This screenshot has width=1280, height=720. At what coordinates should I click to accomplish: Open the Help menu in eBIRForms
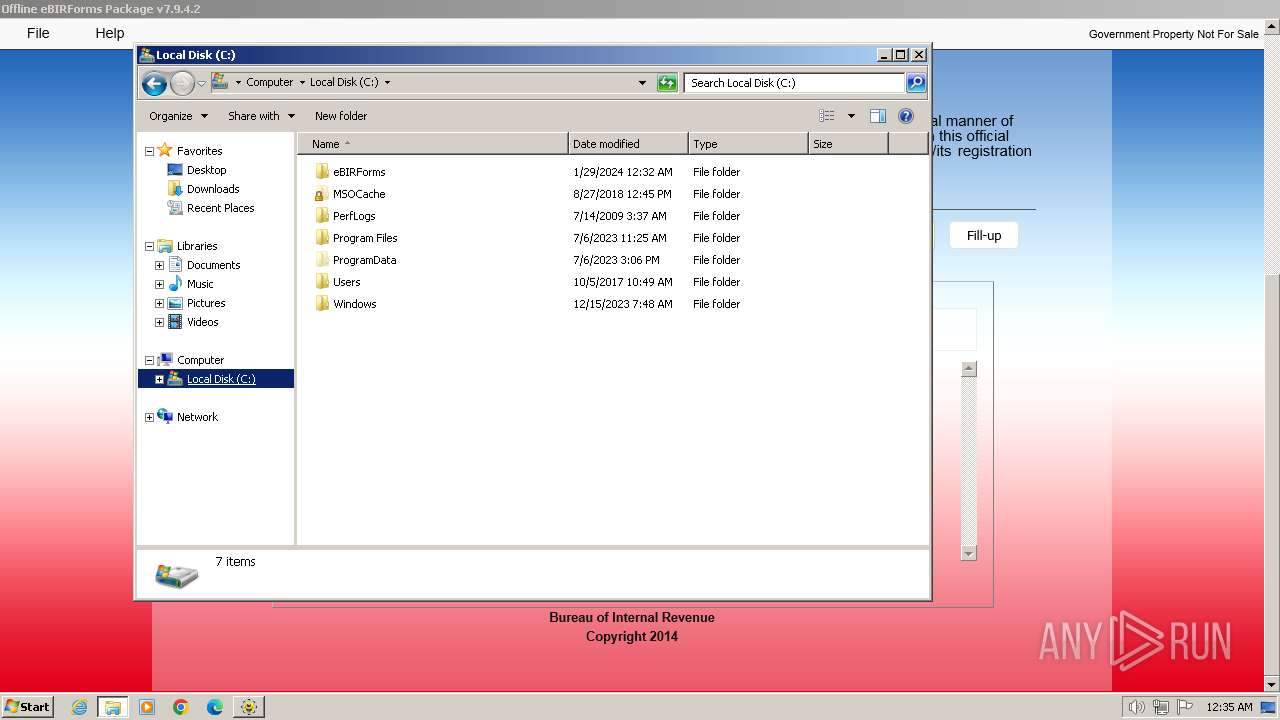(x=110, y=33)
